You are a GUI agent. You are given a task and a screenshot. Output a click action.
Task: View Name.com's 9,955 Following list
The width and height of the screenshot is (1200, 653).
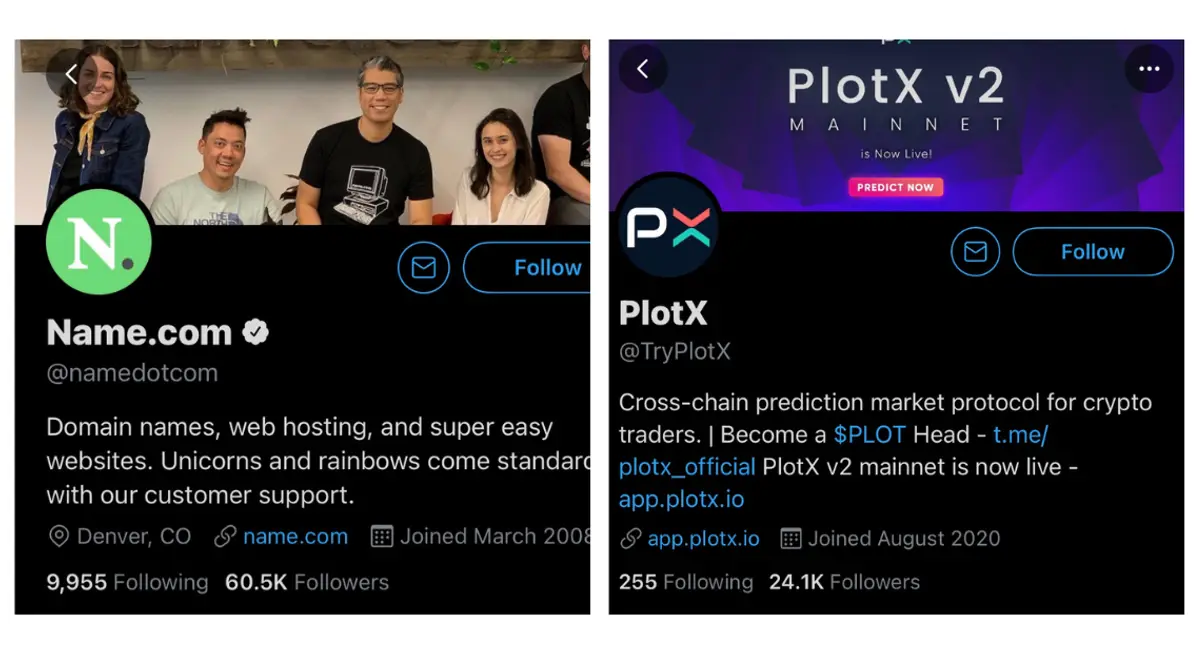click(127, 582)
